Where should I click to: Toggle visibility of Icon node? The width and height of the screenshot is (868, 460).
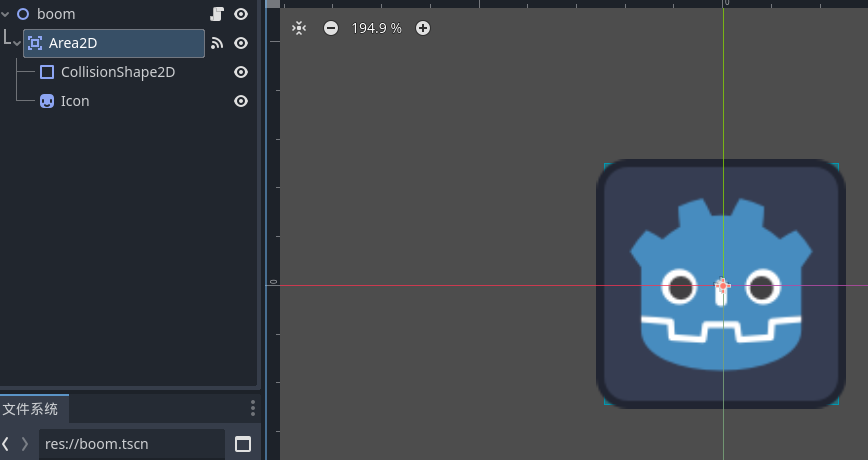pyautogui.click(x=241, y=101)
